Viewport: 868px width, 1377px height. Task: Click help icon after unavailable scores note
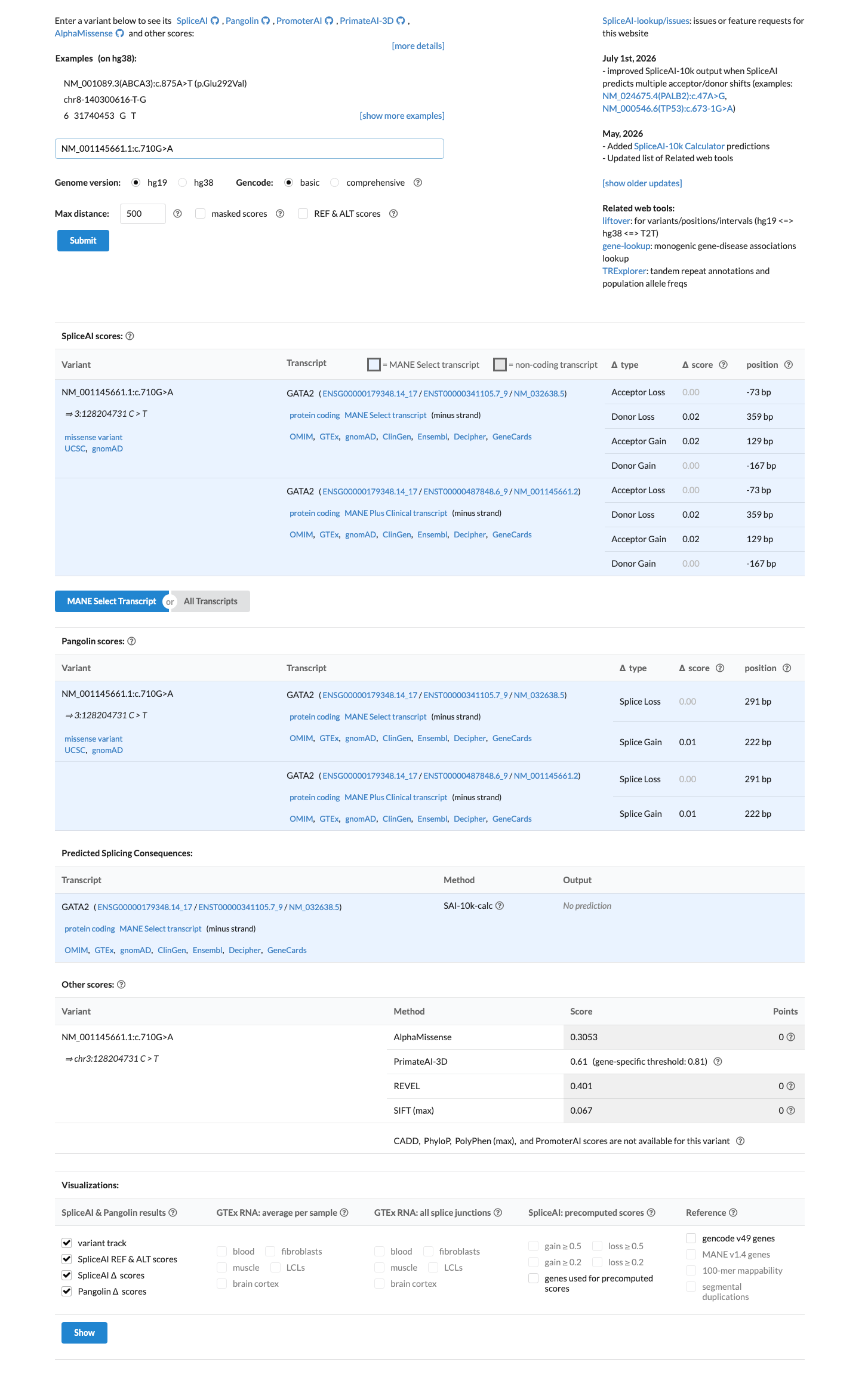[x=740, y=1141]
